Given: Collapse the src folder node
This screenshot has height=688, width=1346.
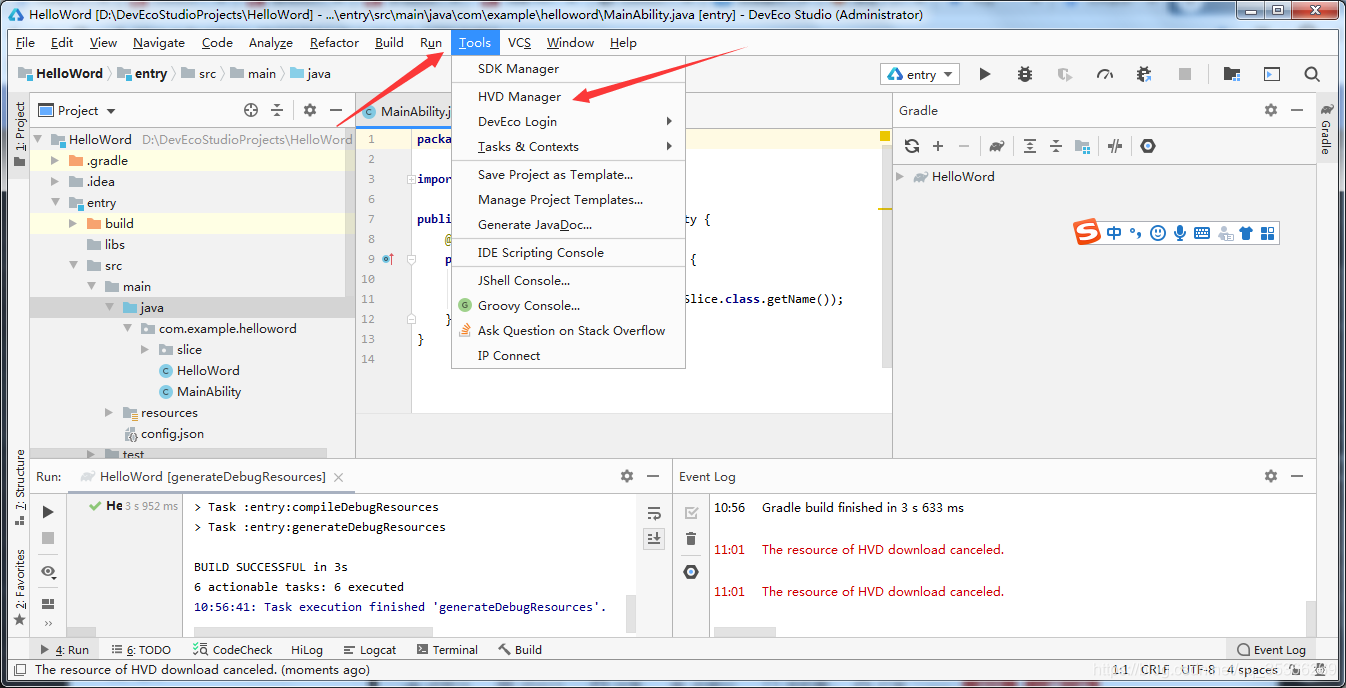Looking at the screenshot, I should (73, 265).
